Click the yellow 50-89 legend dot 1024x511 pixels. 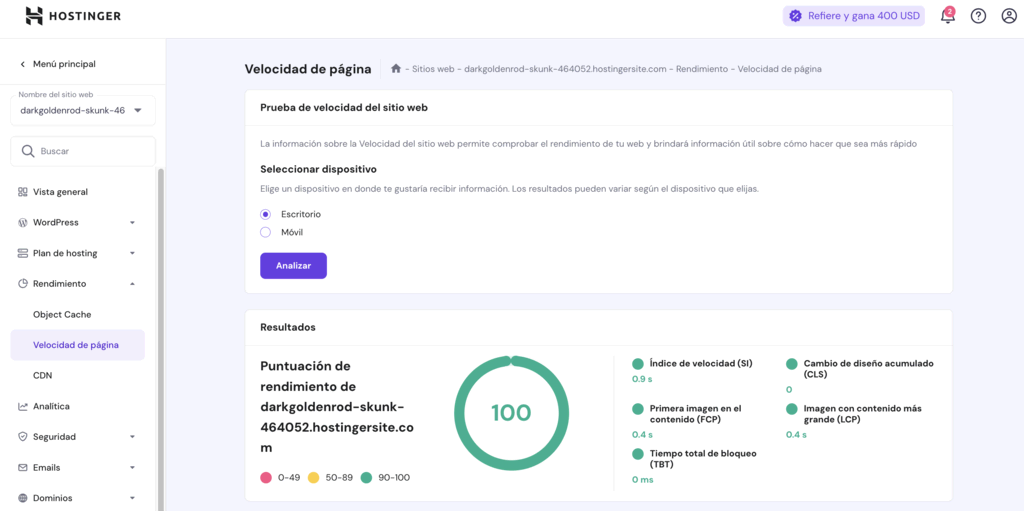click(313, 478)
